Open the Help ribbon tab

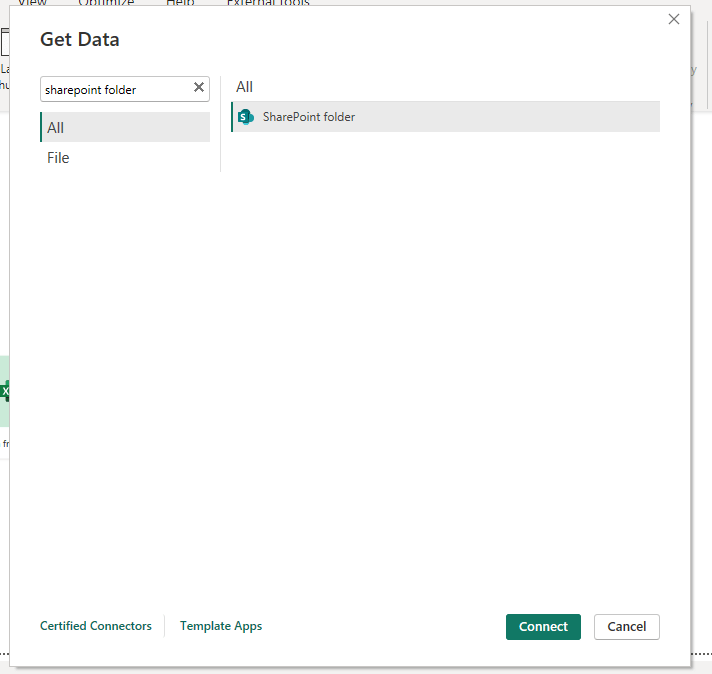point(180,3)
